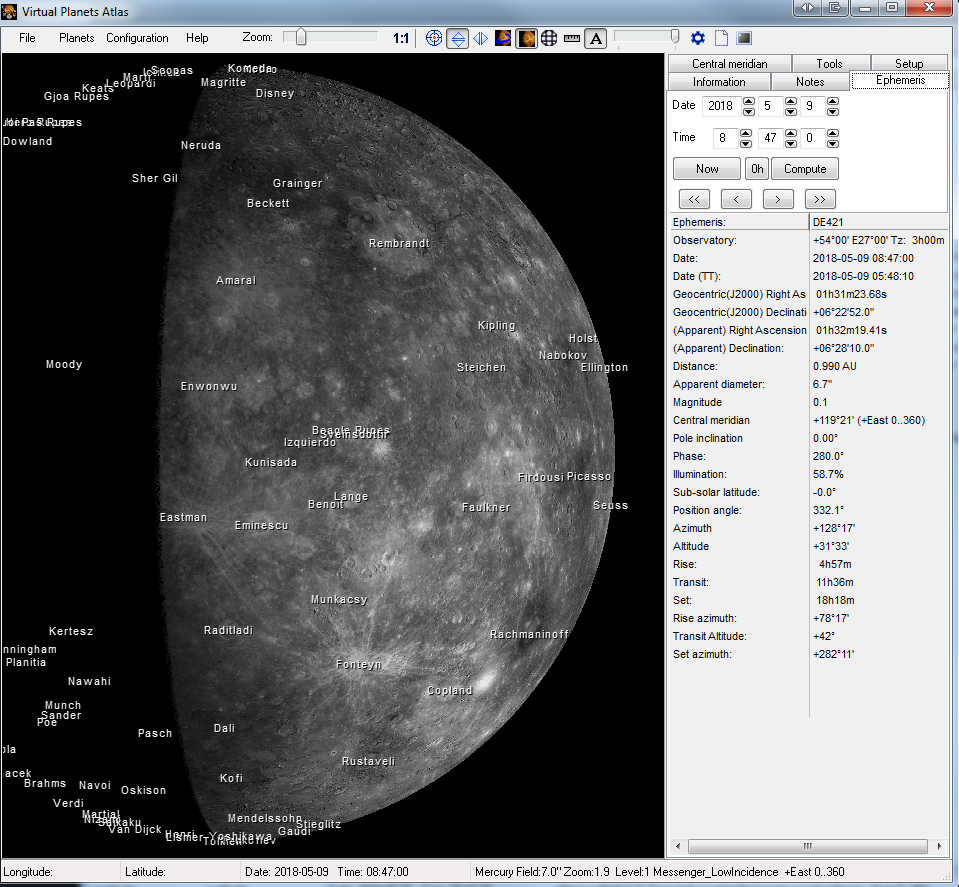Decrease the minutes value with down arrow
The width and height of the screenshot is (959, 887).
[x=790, y=142]
